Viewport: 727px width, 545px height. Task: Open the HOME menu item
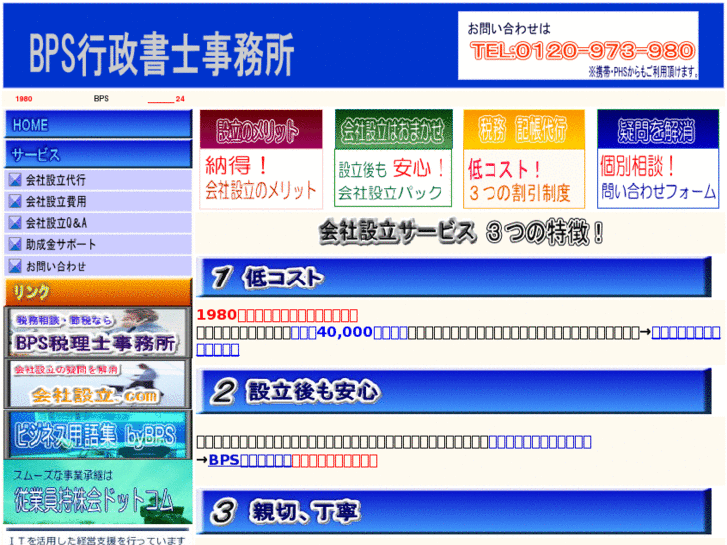tap(98, 124)
